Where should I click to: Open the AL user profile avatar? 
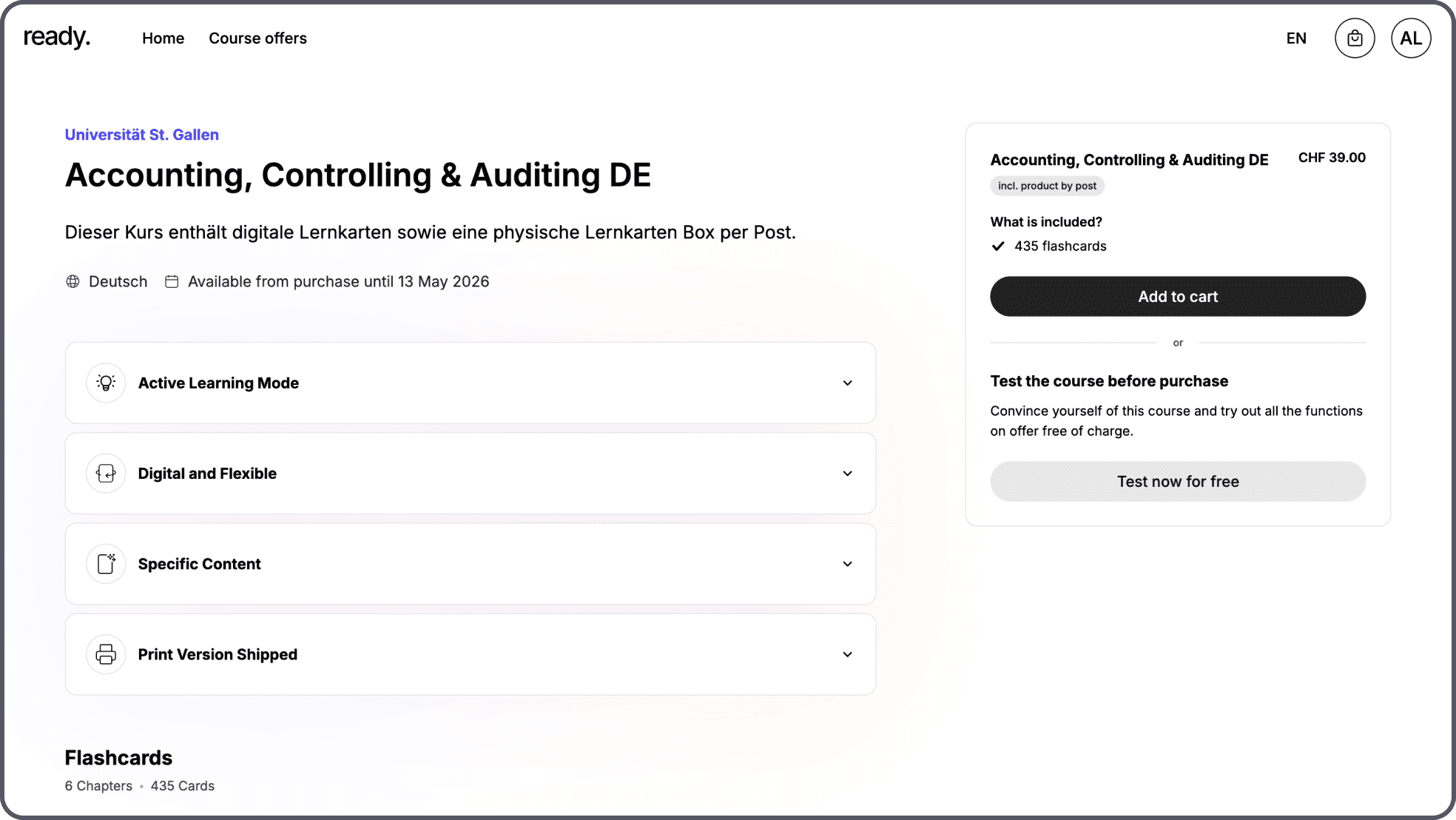pos(1410,38)
